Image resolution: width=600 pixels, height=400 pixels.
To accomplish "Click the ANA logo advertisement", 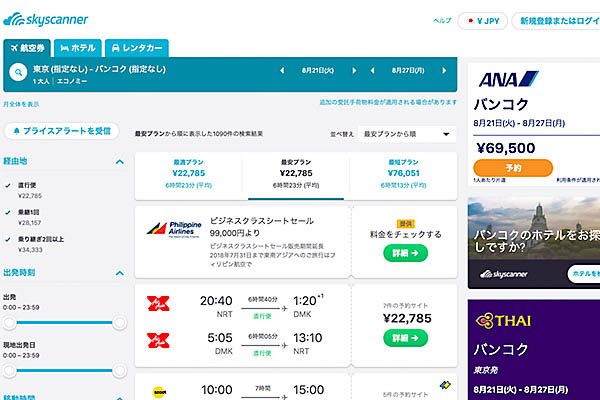I will [x=508, y=79].
